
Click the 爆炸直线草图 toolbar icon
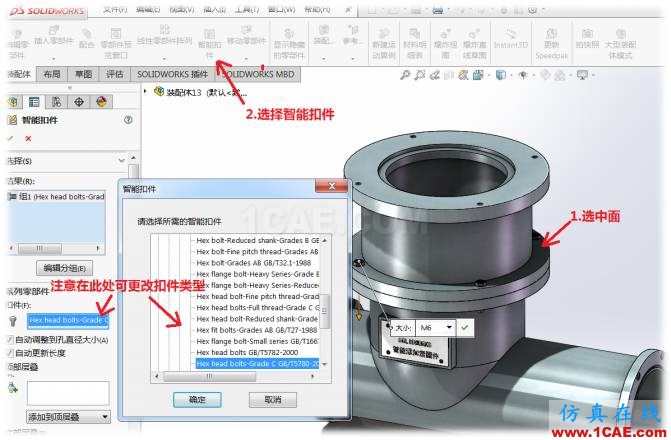point(475,43)
